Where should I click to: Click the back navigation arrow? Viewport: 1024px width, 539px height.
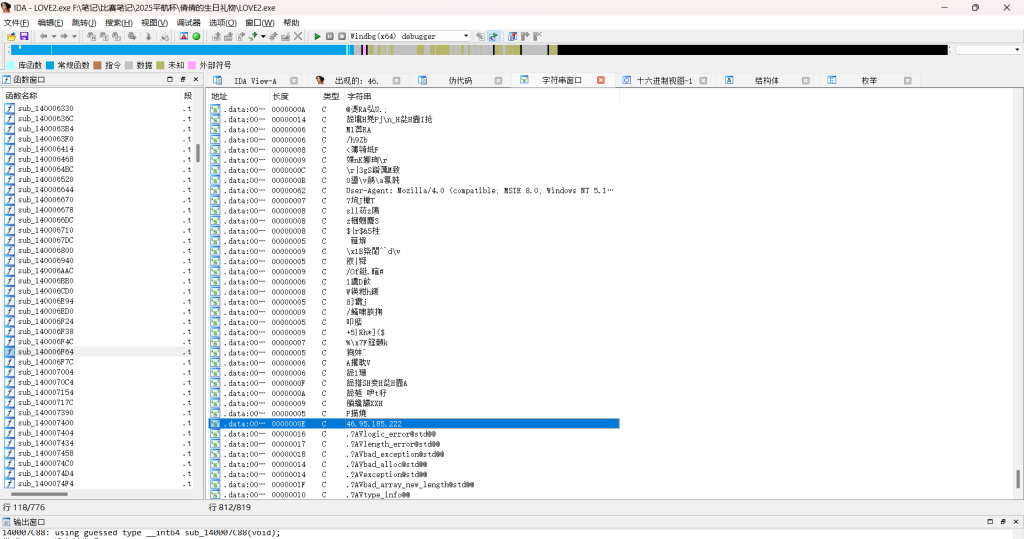(x=42, y=36)
